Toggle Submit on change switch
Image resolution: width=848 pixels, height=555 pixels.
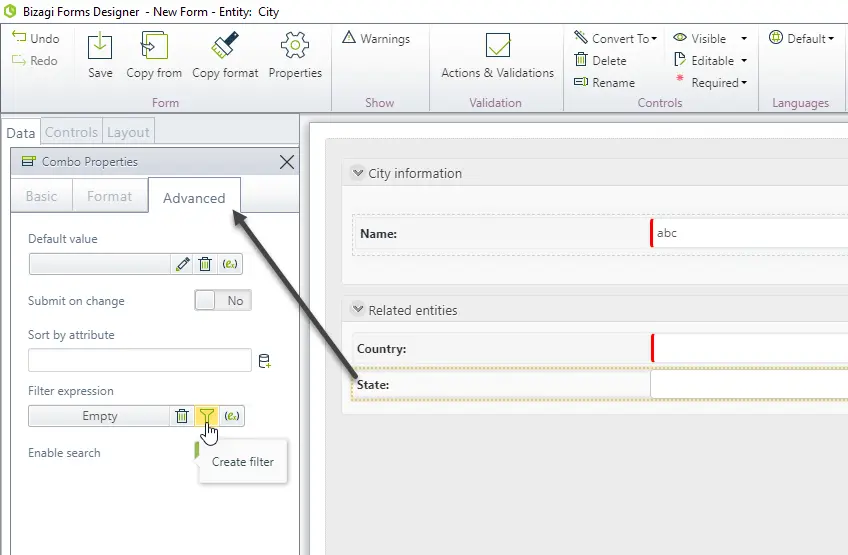(223, 300)
